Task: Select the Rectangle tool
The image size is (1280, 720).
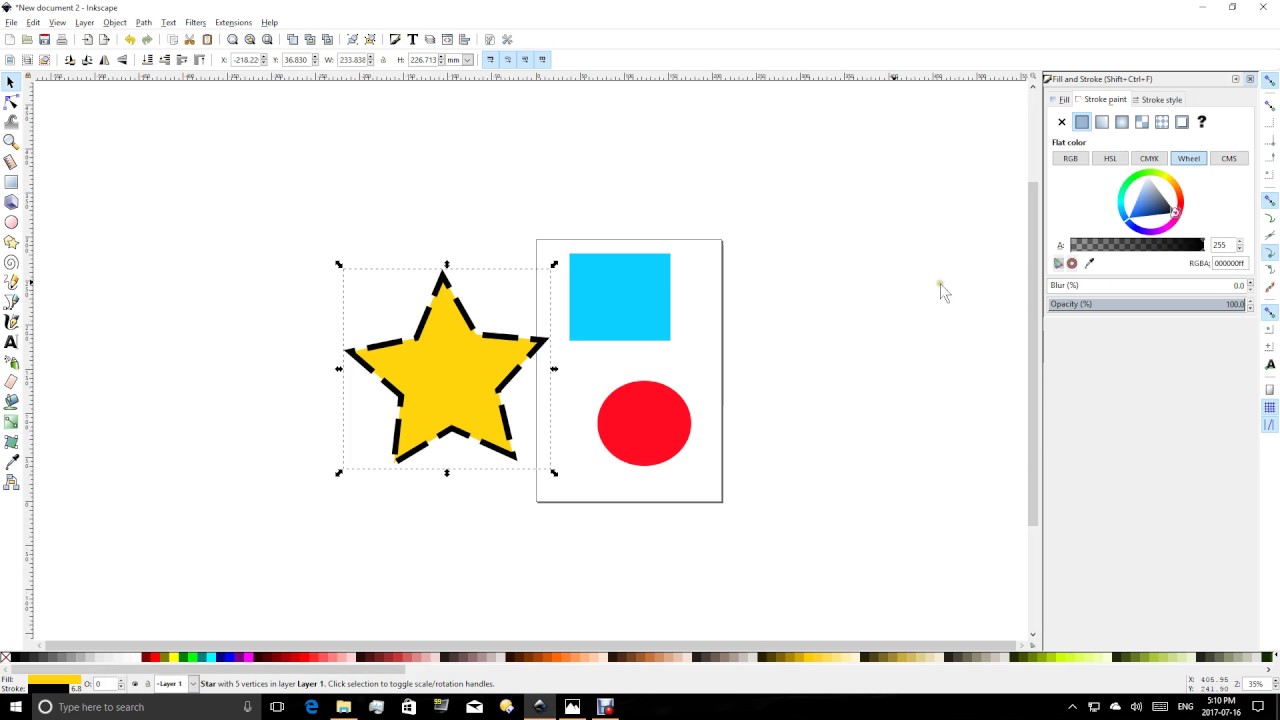Action: click(11, 182)
